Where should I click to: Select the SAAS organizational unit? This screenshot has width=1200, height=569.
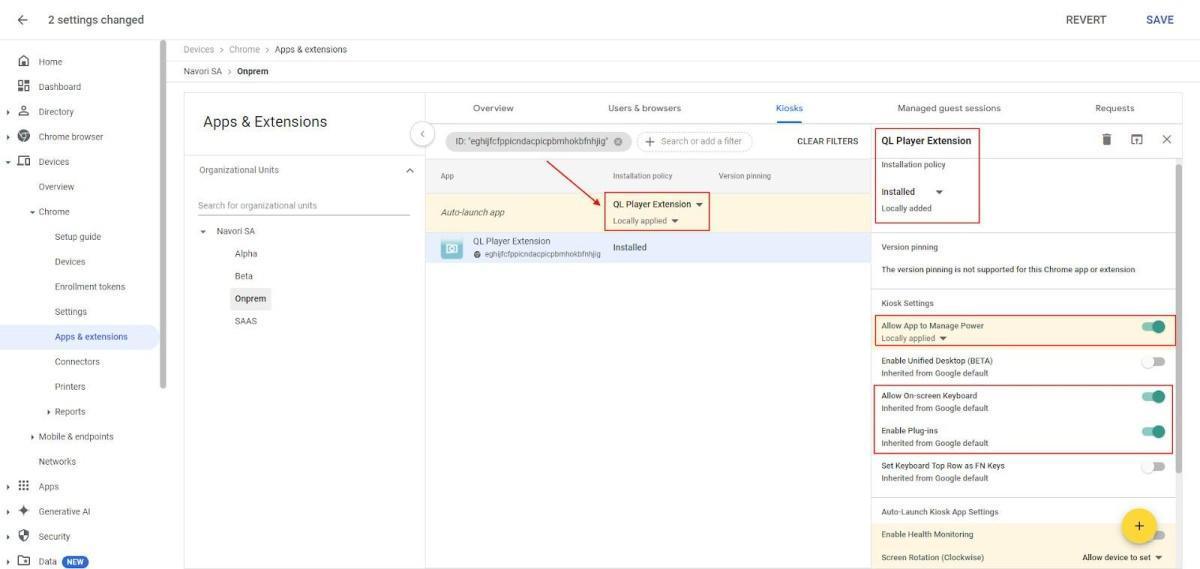pyautogui.click(x=246, y=321)
